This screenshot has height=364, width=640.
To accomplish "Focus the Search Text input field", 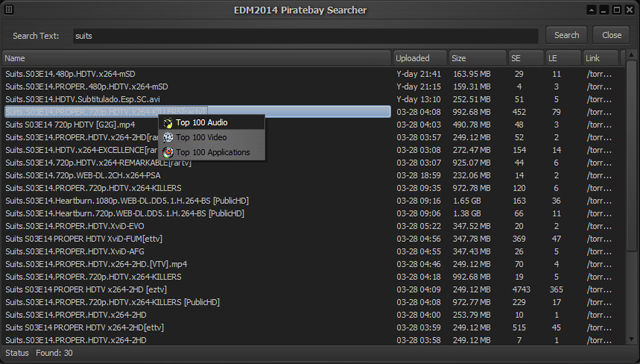I will 305,36.
